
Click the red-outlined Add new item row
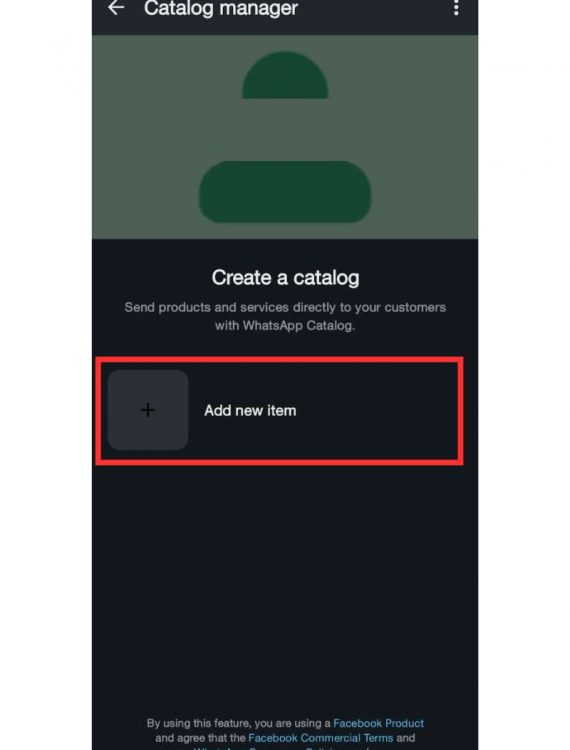pyautogui.click(x=279, y=410)
